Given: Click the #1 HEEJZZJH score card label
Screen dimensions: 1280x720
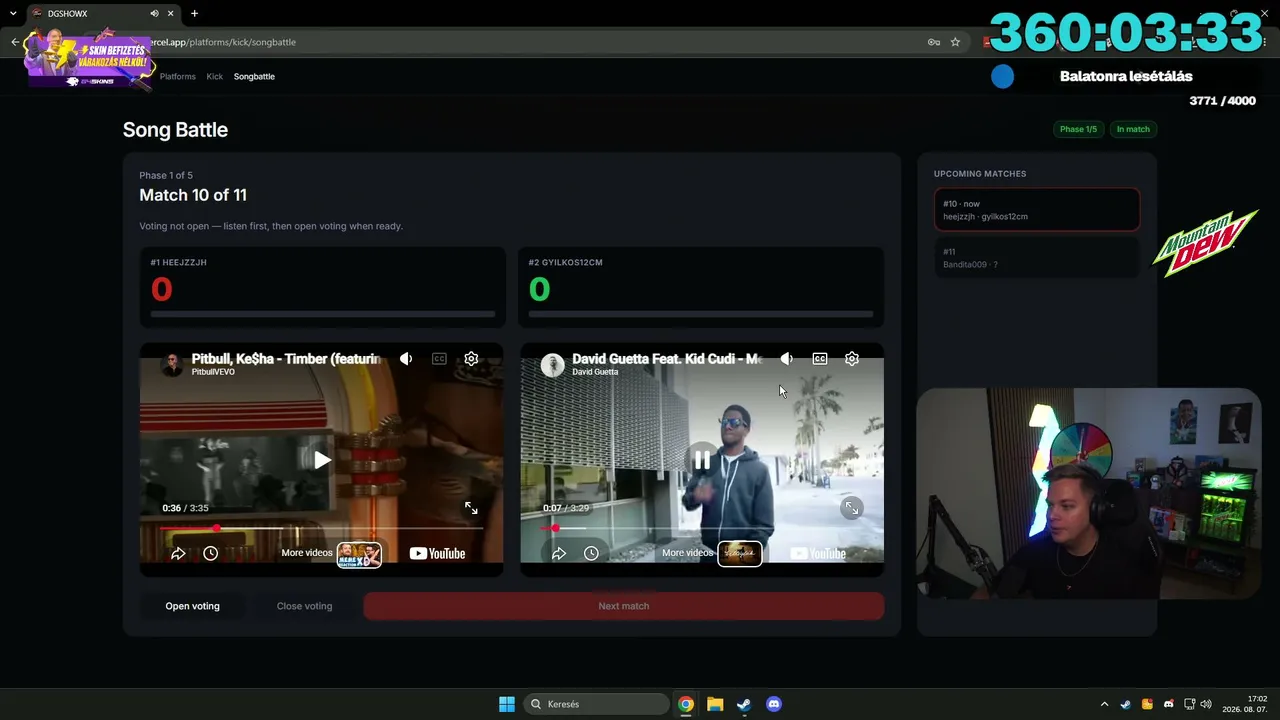Looking at the screenshot, I should (x=179, y=262).
